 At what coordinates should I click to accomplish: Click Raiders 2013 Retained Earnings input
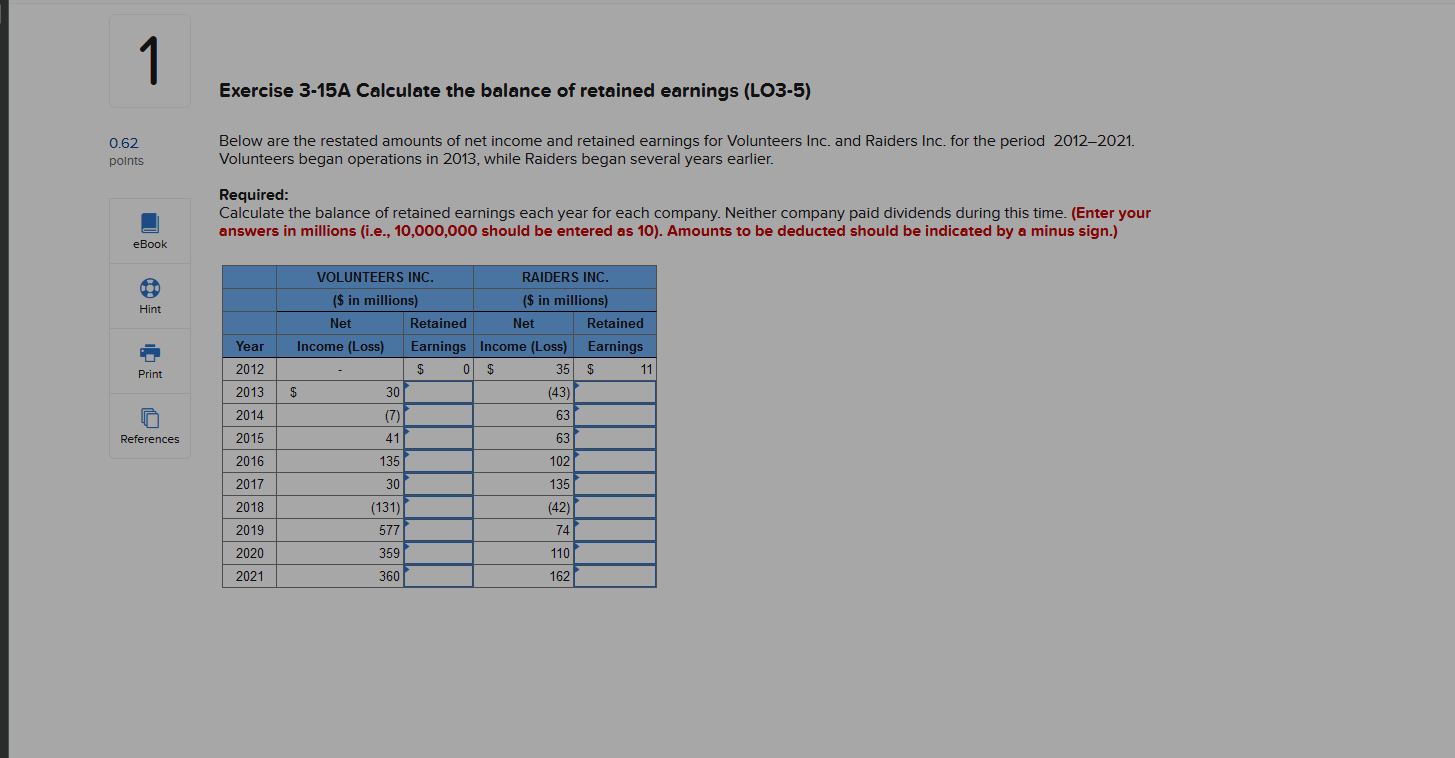click(615, 392)
